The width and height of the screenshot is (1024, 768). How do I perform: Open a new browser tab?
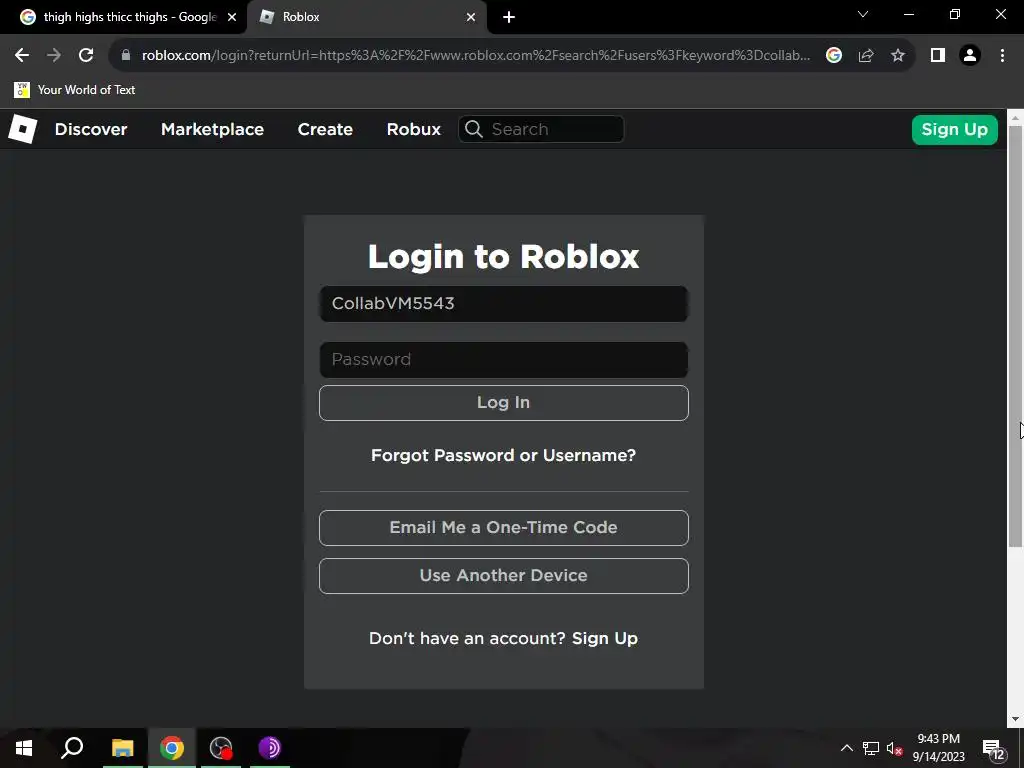pyautogui.click(x=509, y=18)
